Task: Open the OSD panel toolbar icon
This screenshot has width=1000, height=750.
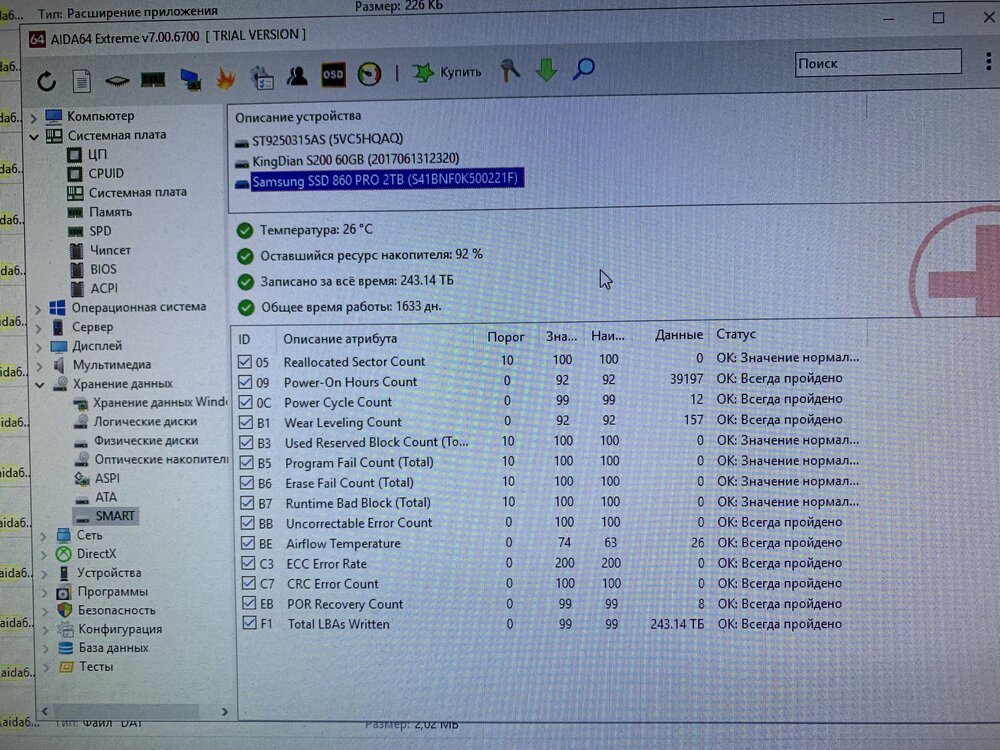Action: [x=333, y=75]
